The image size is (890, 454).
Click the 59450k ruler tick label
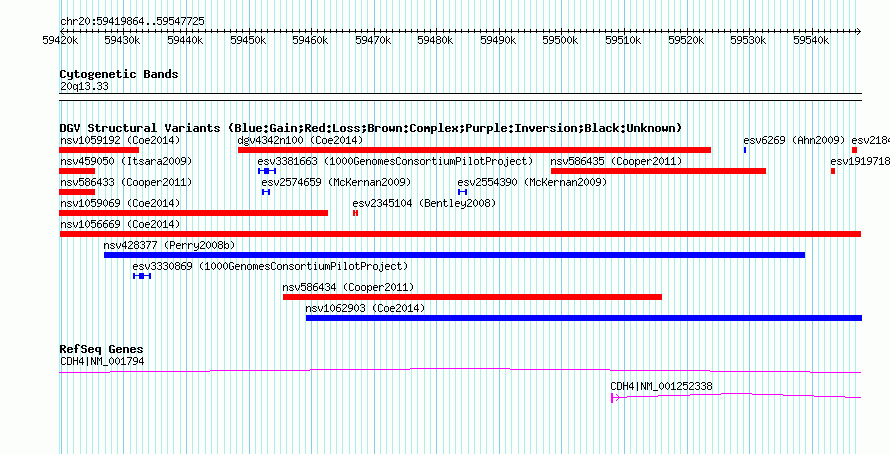[x=248, y=40]
